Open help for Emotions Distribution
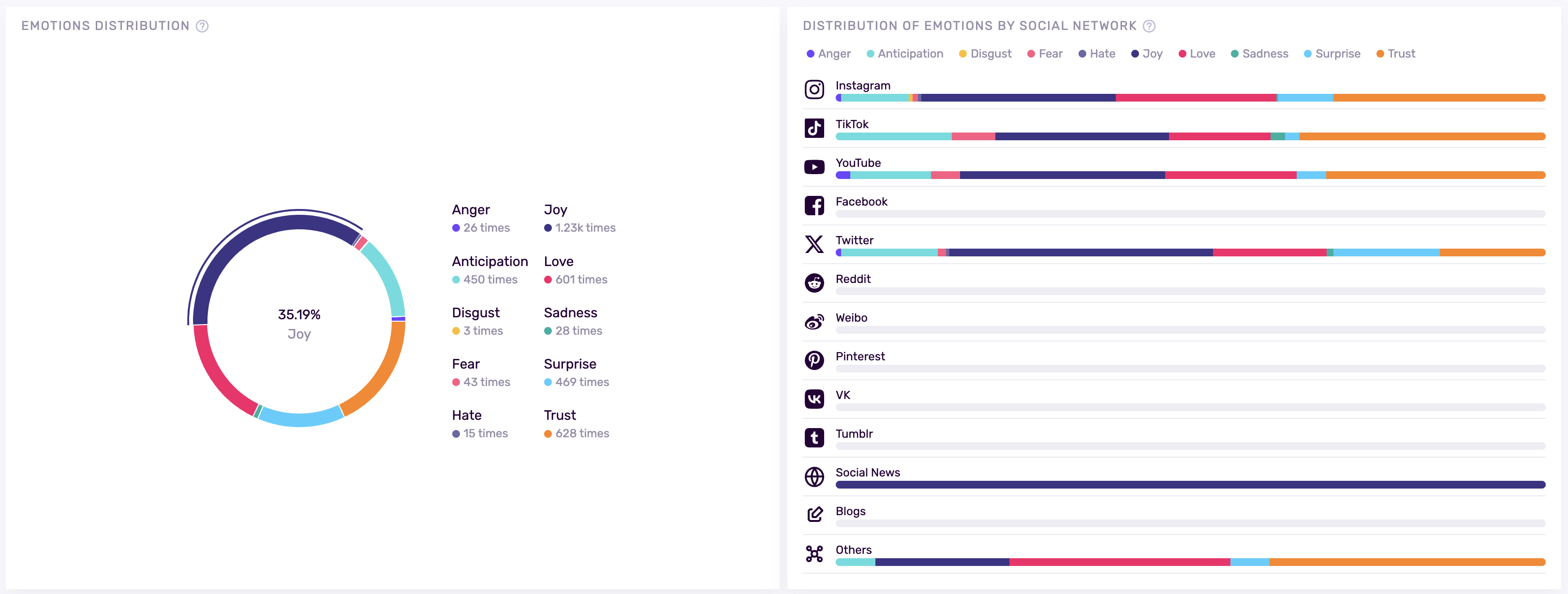The width and height of the screenshot is (1568, 594). (x=202, y=26)
